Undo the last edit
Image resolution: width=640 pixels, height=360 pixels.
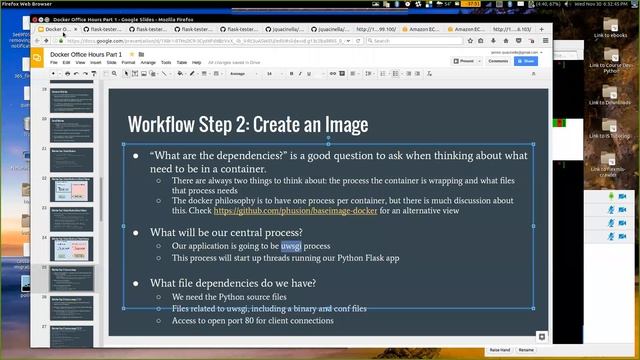[x=76, y=74]
